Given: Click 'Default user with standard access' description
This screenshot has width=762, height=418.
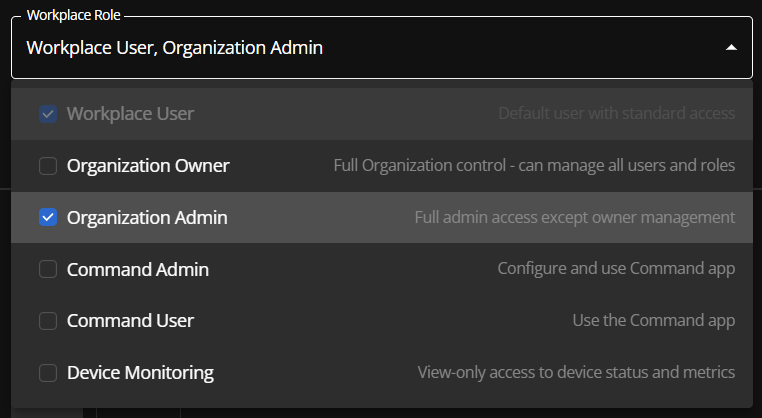Looking at the screenshot, I should coord(617,113).
